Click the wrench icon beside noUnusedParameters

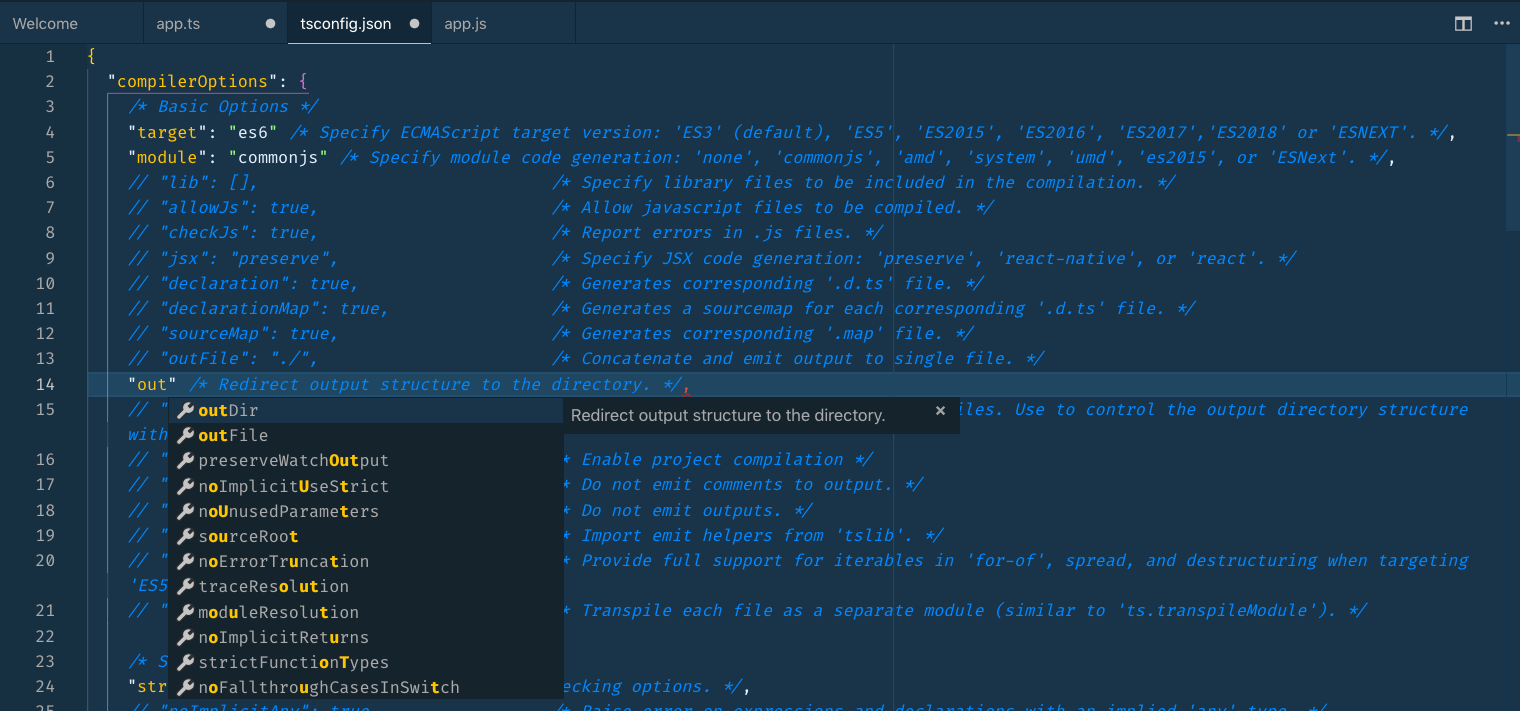tap(184, 510)
